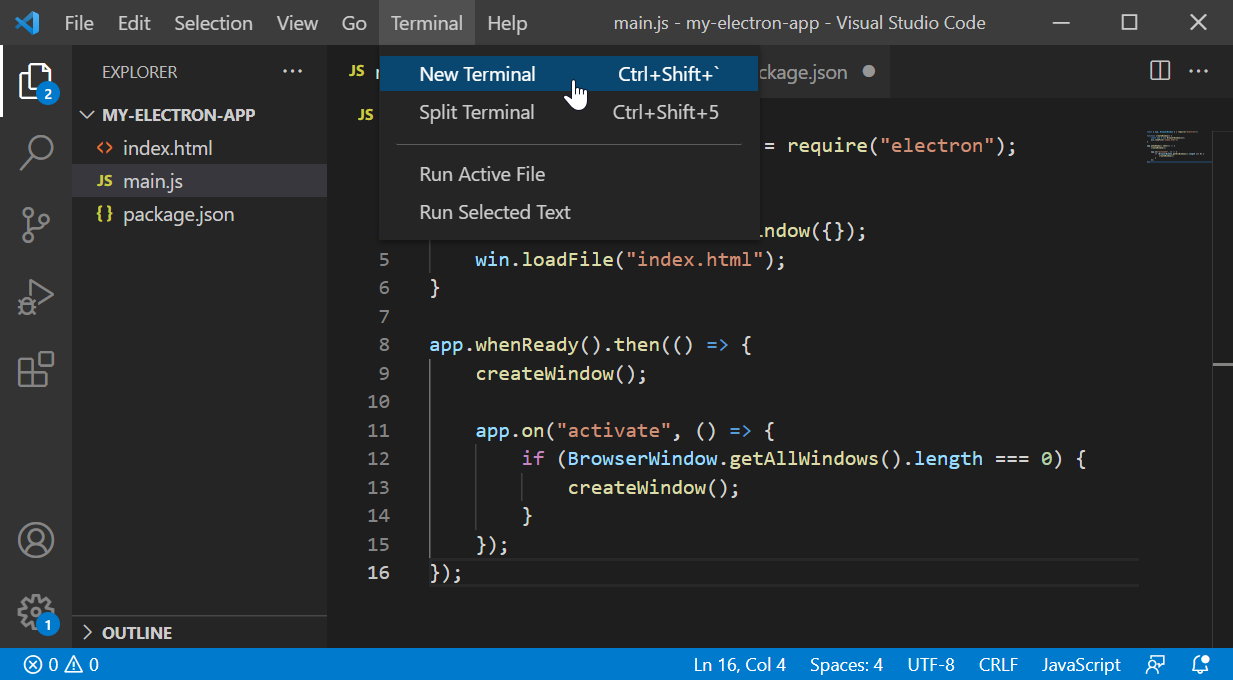Open package.json in the explorer
Image resolution: width=1233 pixels, height=680 pixels.
point(200,214)
